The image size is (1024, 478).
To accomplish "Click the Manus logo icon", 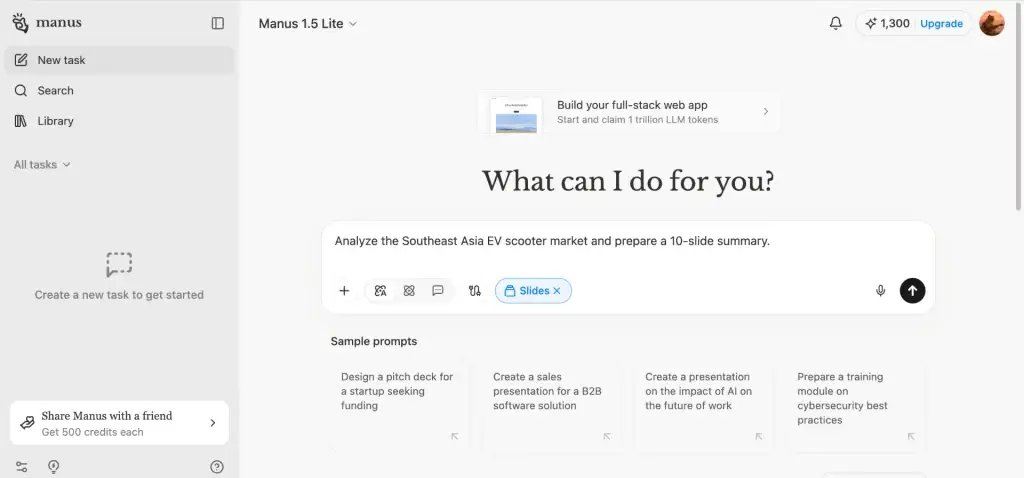I will pyautogui.click(x=20, y=23).
